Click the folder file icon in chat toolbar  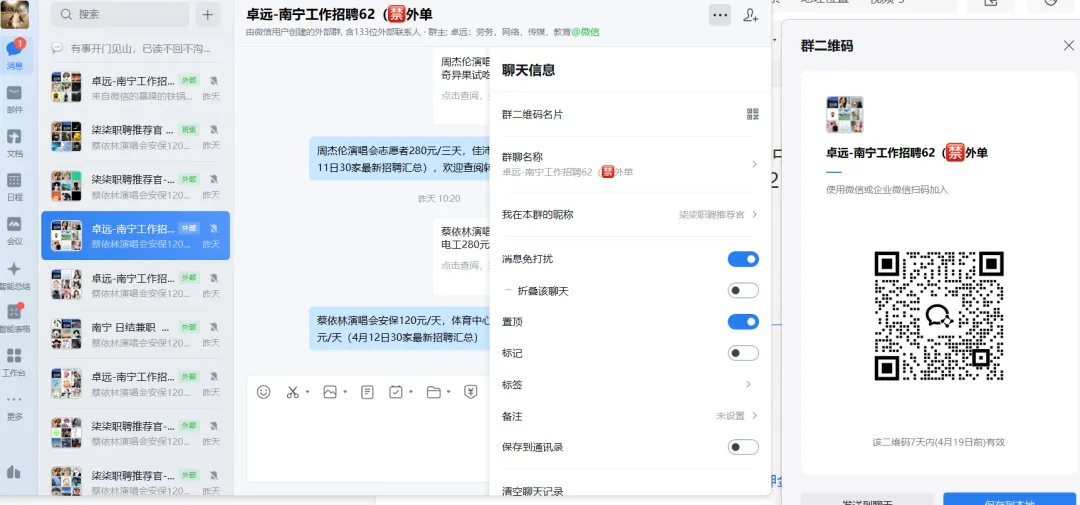[x=433, y=392]
